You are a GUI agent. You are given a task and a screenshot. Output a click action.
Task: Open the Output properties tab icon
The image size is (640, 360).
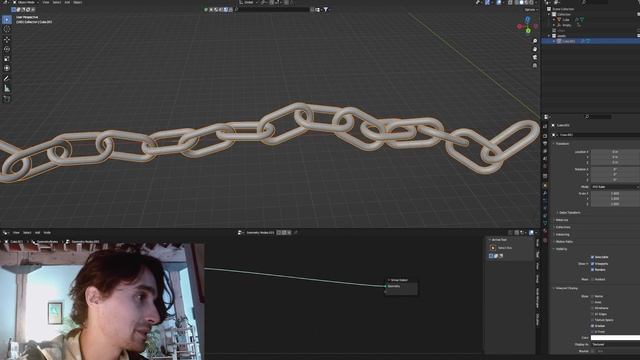click(x=545, y=143)
